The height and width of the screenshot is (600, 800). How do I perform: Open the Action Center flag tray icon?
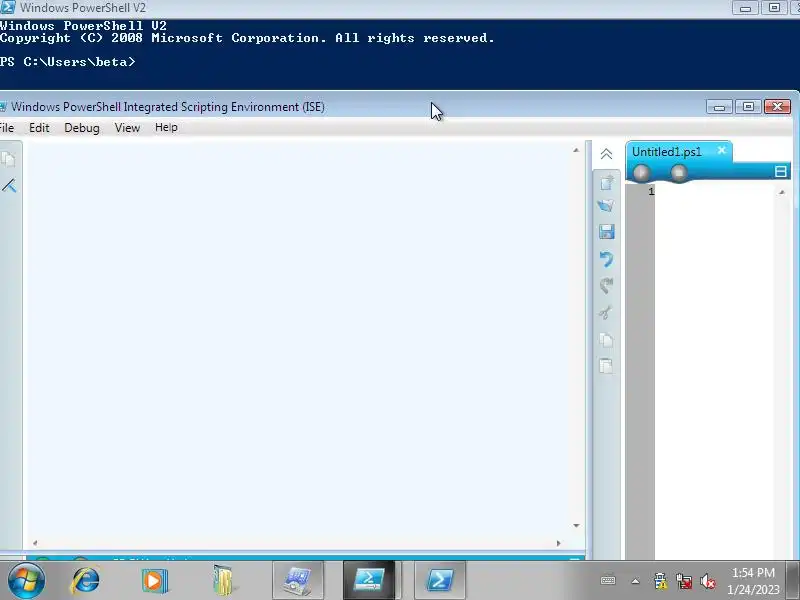(x=660, y=581)
